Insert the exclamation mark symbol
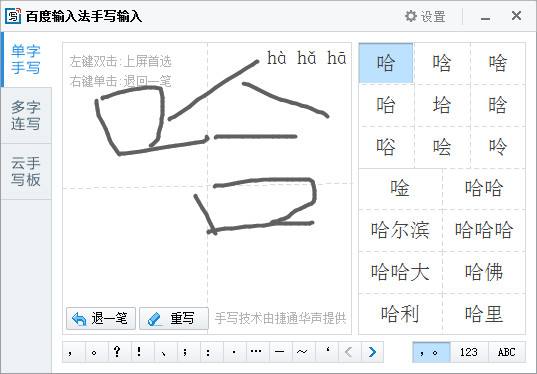537x374 pixels. [x=142, y=352]
